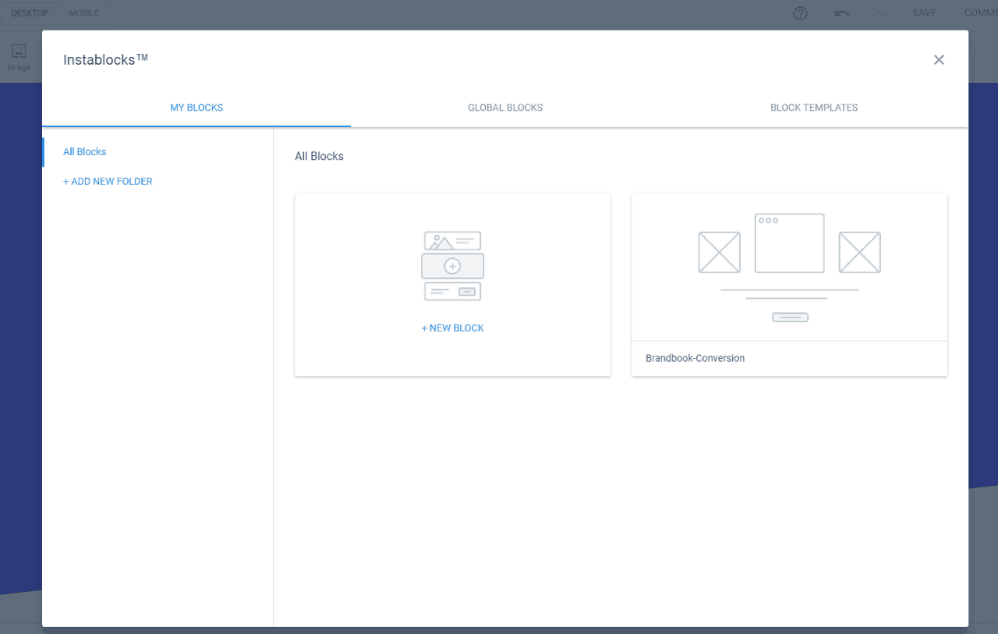Select the Image tool in the sidebar
998x634 pixels.
point(19,57)
